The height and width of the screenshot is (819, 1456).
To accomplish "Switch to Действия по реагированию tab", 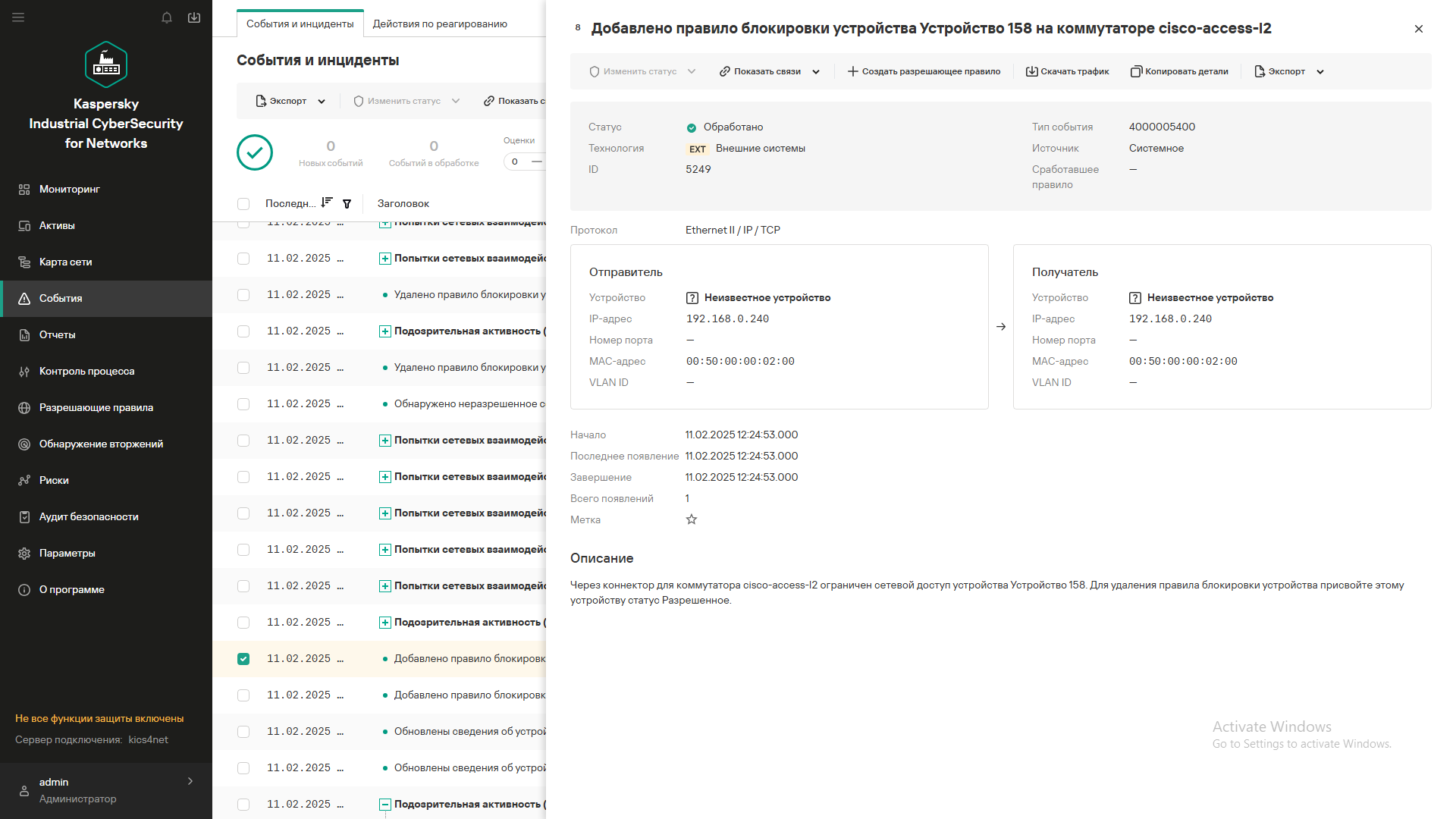I will 440,24.
